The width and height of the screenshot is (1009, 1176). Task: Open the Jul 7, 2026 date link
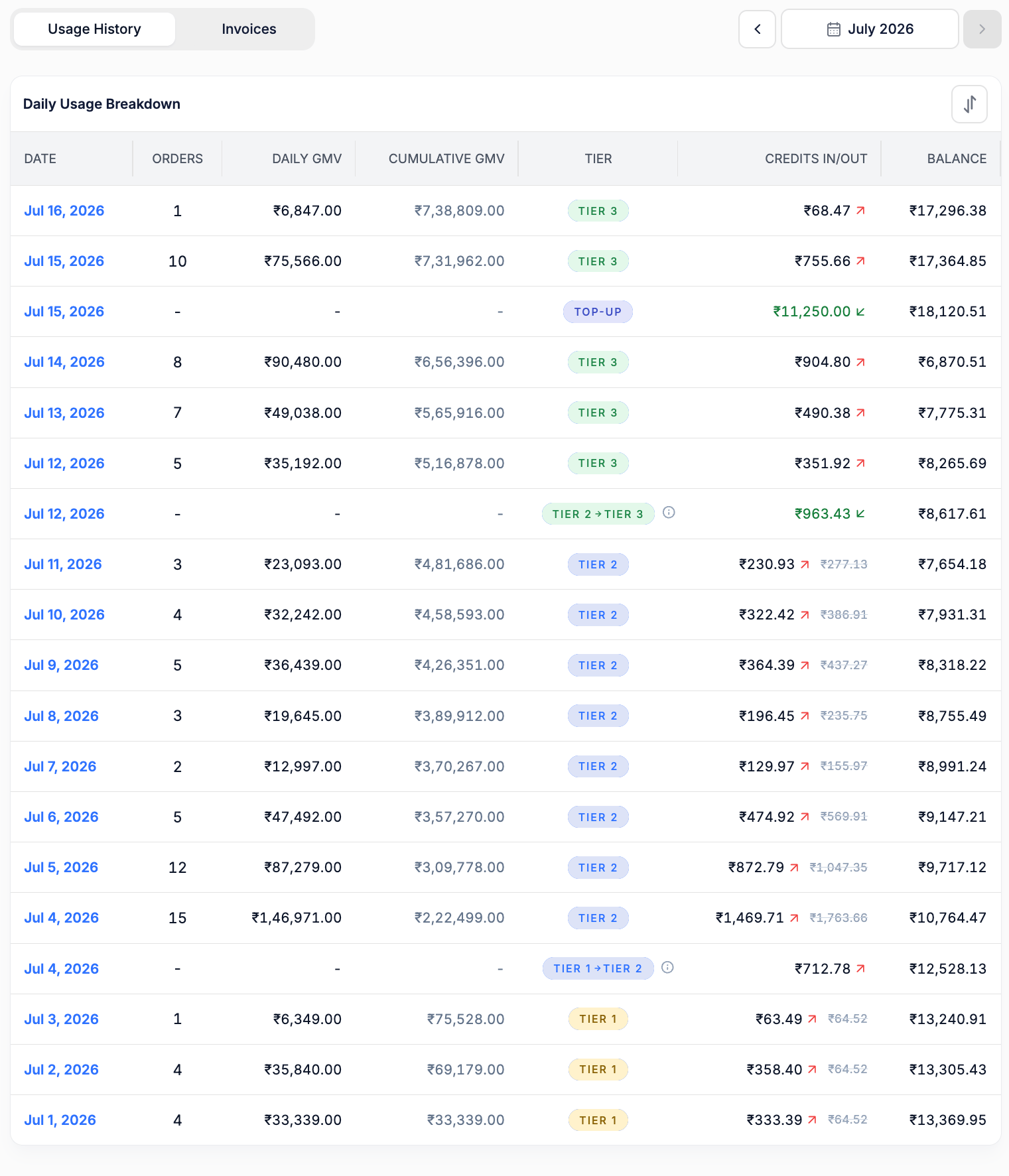click(x=60, y=766)
